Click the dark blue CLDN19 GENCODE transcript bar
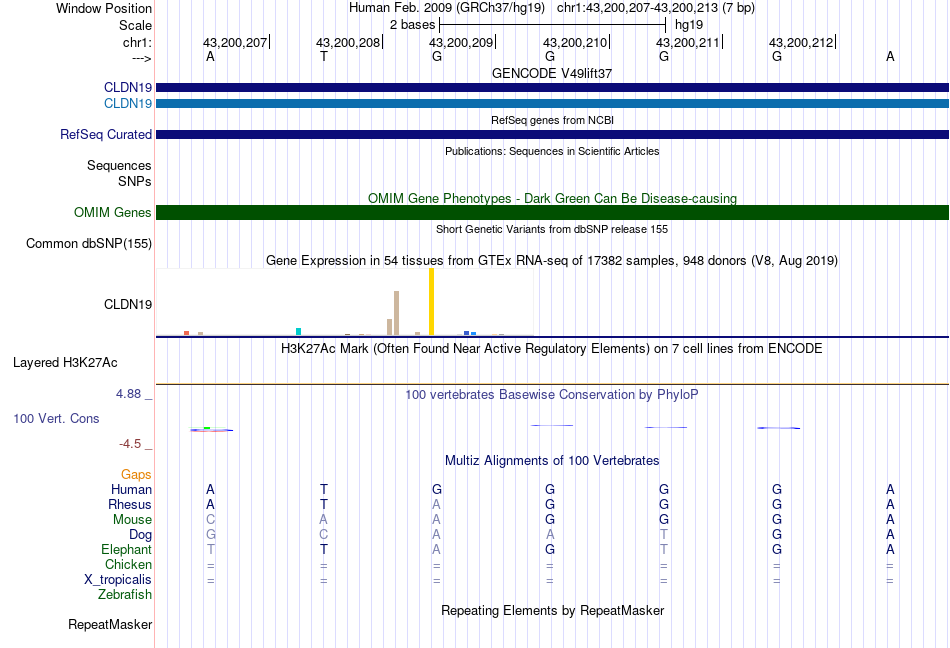 click(x=552, y=87)
